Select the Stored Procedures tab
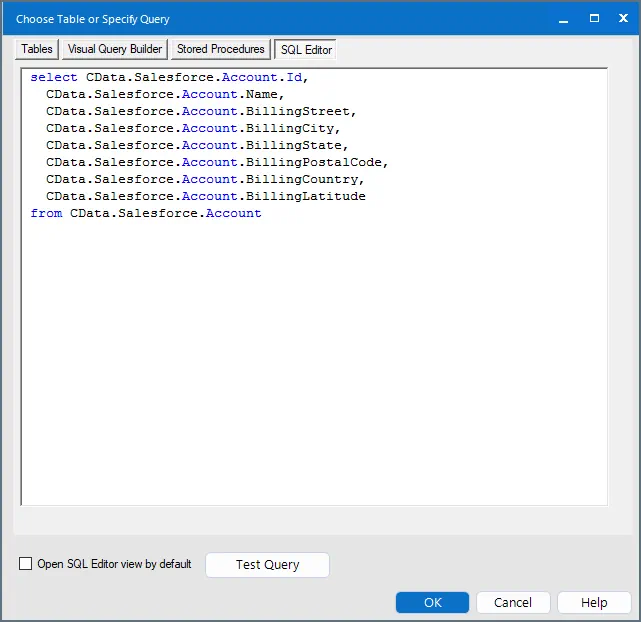This screenshot has height=622, width=641. pyautogui.click(x=221, y=49)
